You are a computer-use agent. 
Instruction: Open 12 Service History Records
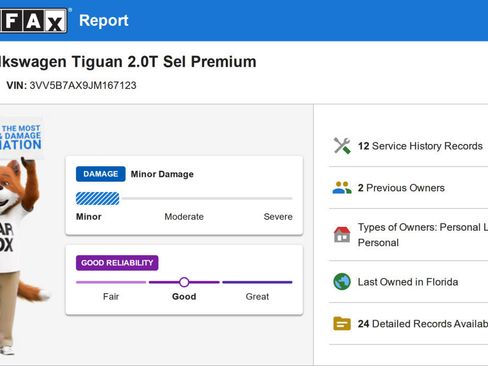click(x=420, y=146)
